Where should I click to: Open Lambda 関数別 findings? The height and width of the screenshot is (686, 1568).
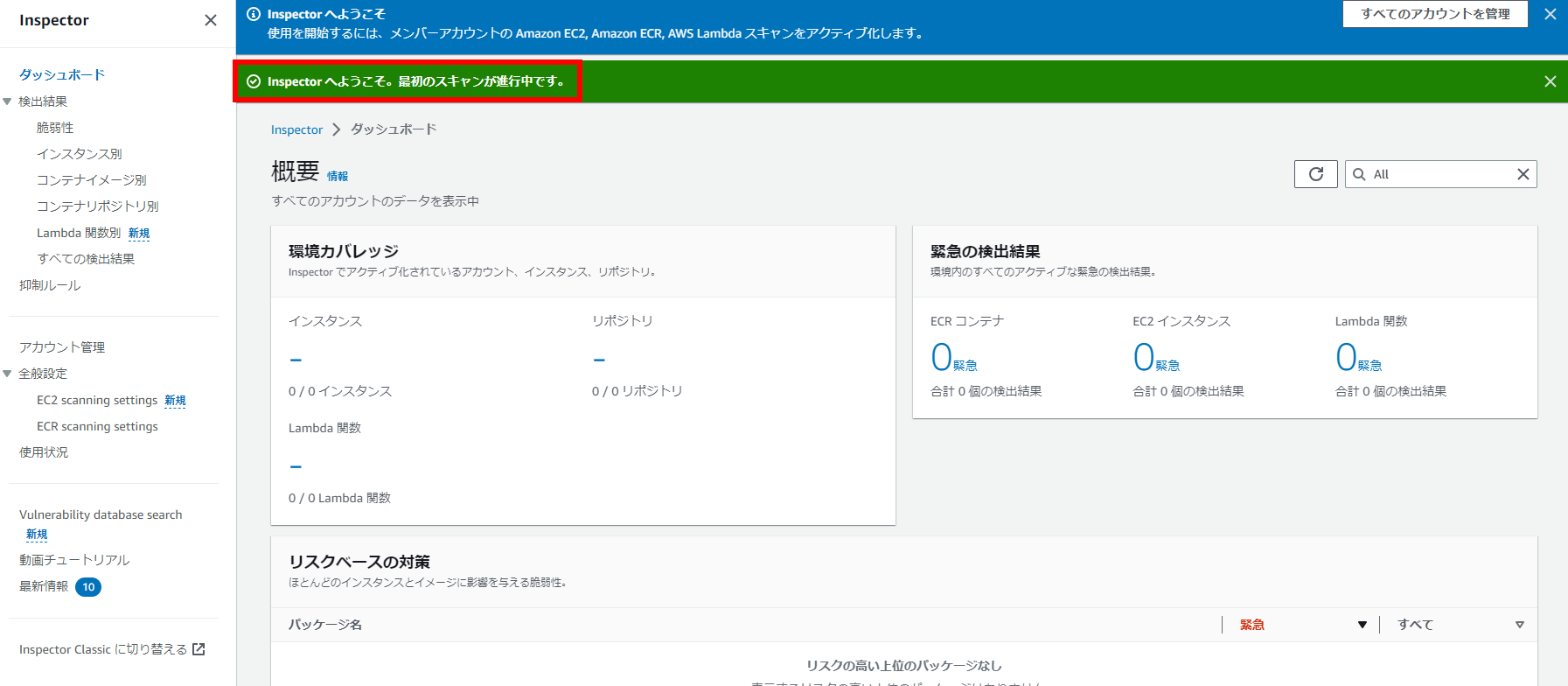pyautogui.click(x=79, y=233)
